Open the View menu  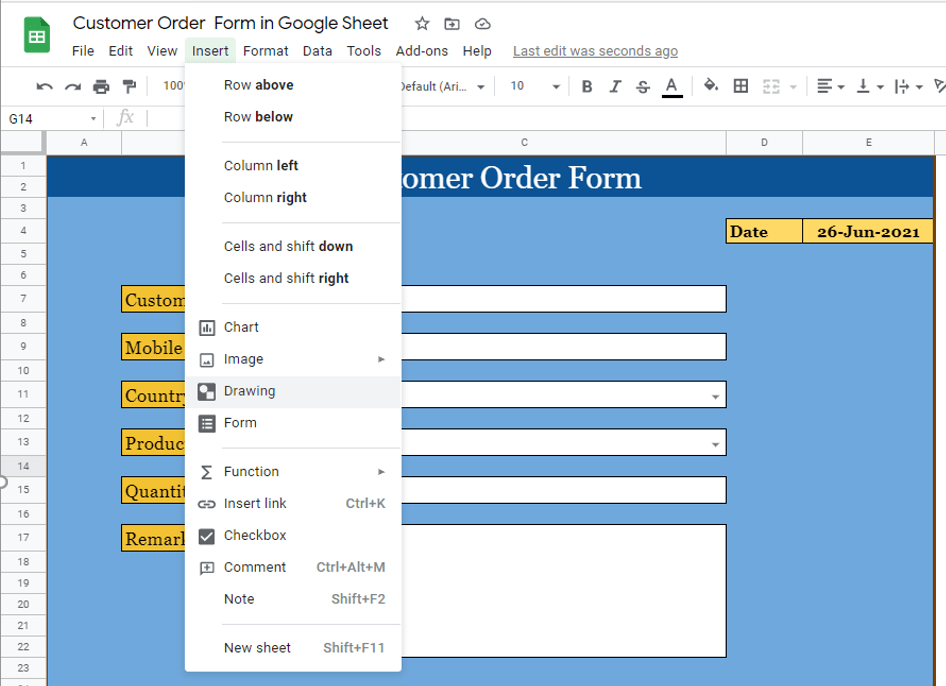(x=162, y=51)
